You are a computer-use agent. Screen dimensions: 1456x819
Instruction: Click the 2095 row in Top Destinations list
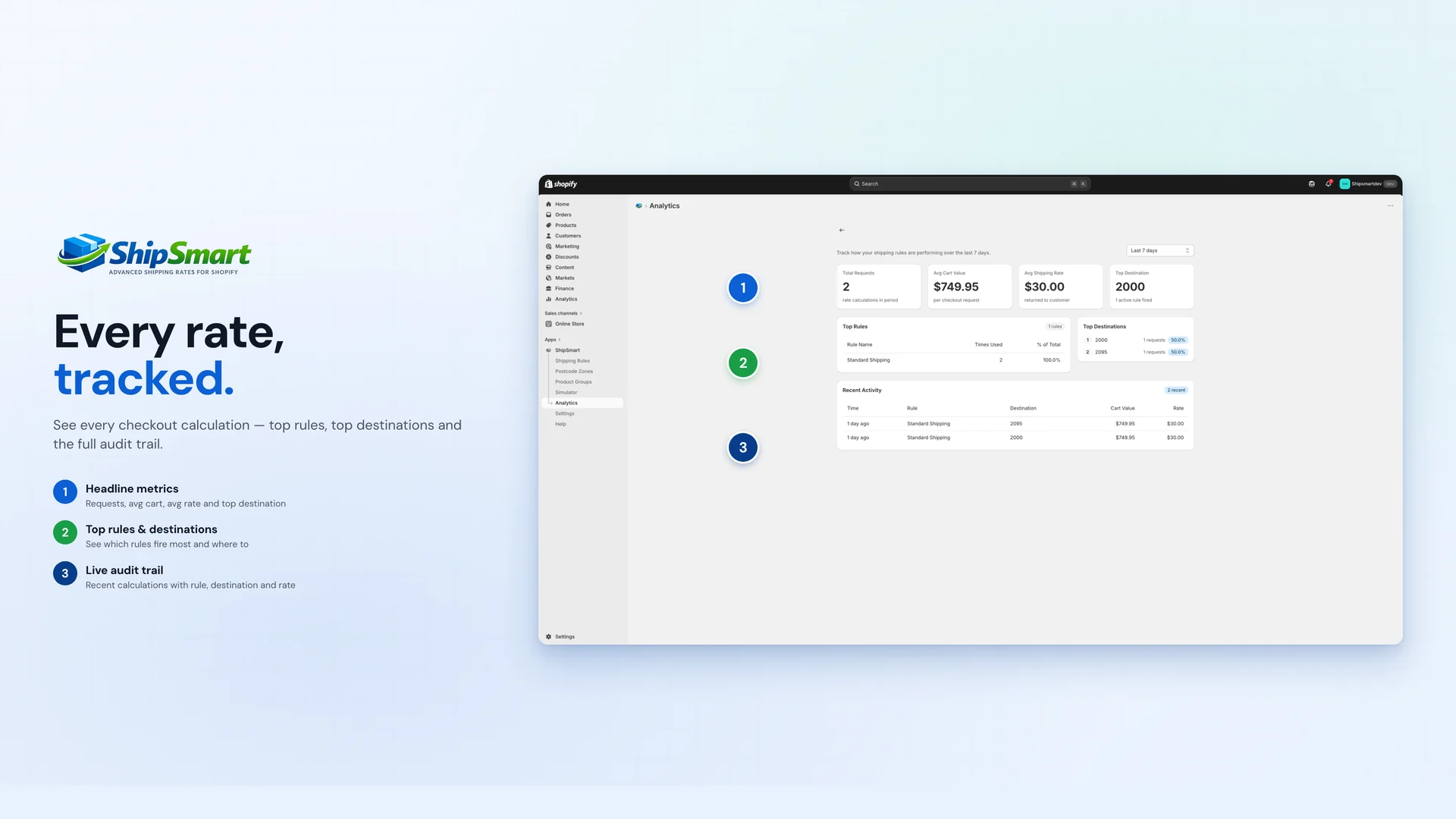(x=1135, y=353)
